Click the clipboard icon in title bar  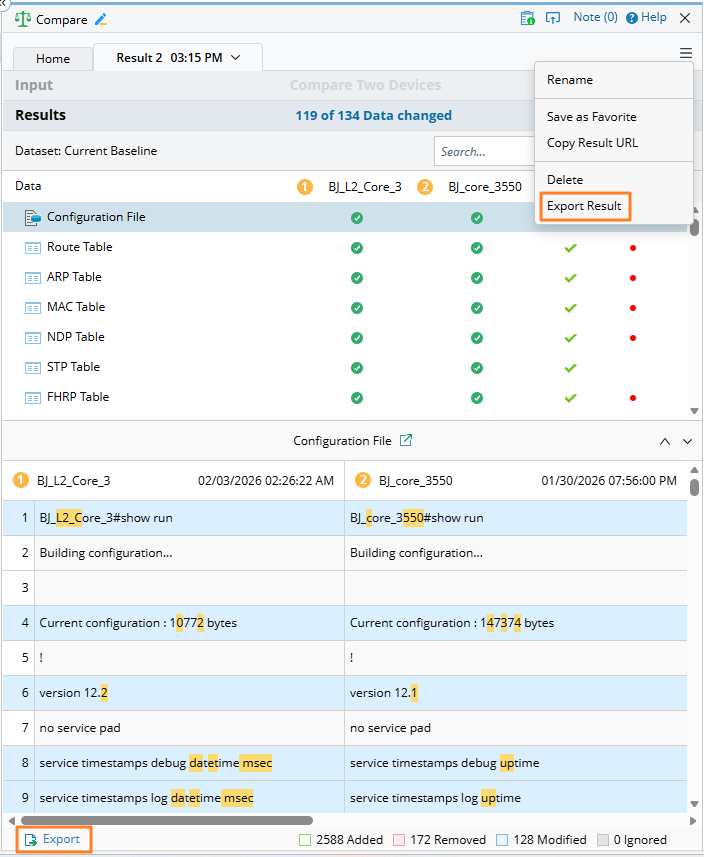tap(527, 18)
